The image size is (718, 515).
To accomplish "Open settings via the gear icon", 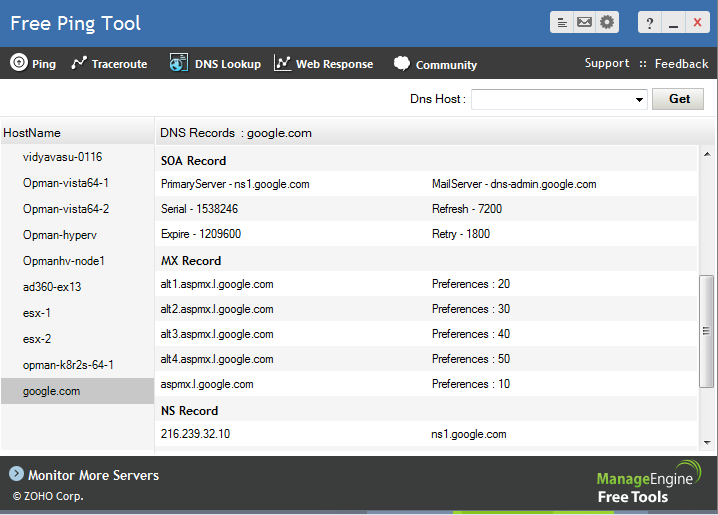I will coord(607,22).
